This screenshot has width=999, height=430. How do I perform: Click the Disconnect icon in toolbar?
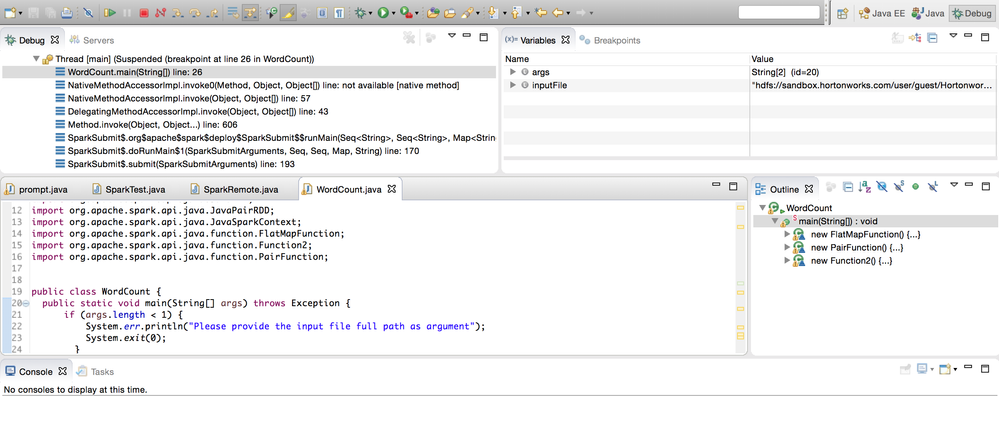160,13
